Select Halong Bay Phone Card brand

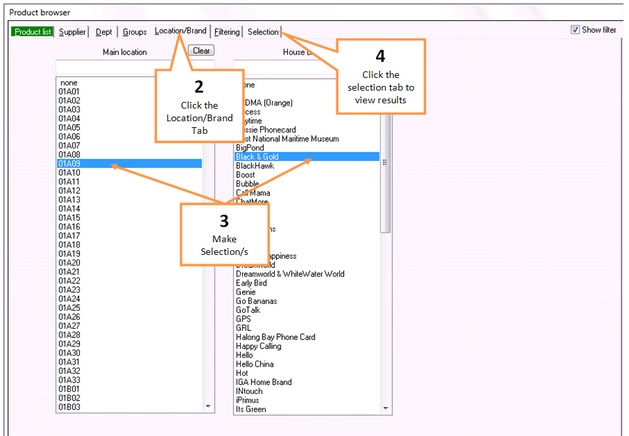[307, 337]
